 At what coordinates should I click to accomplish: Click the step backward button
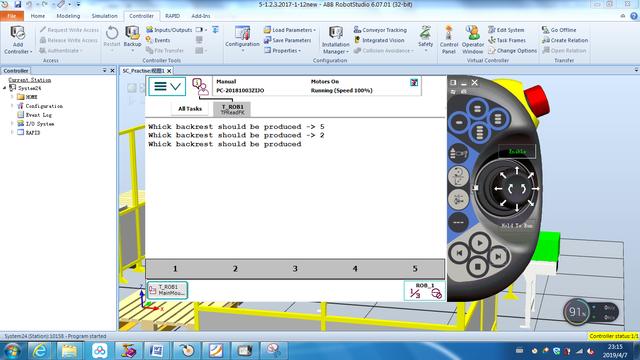pos(459,253)
